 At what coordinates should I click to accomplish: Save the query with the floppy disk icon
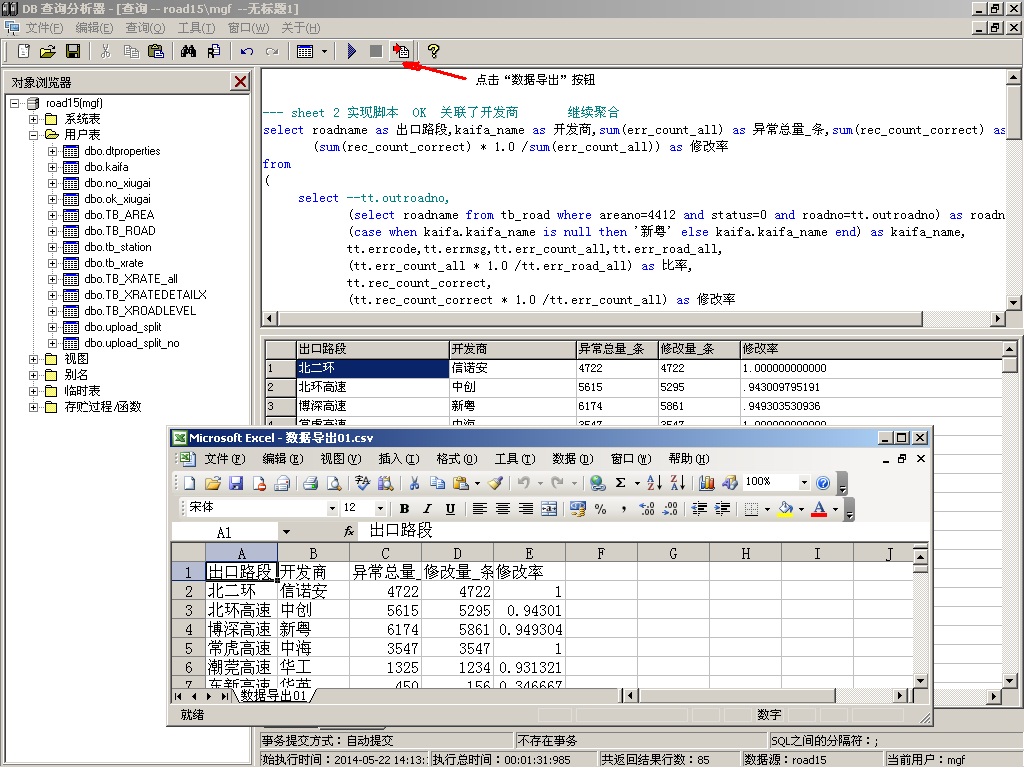tap(72, 51)
